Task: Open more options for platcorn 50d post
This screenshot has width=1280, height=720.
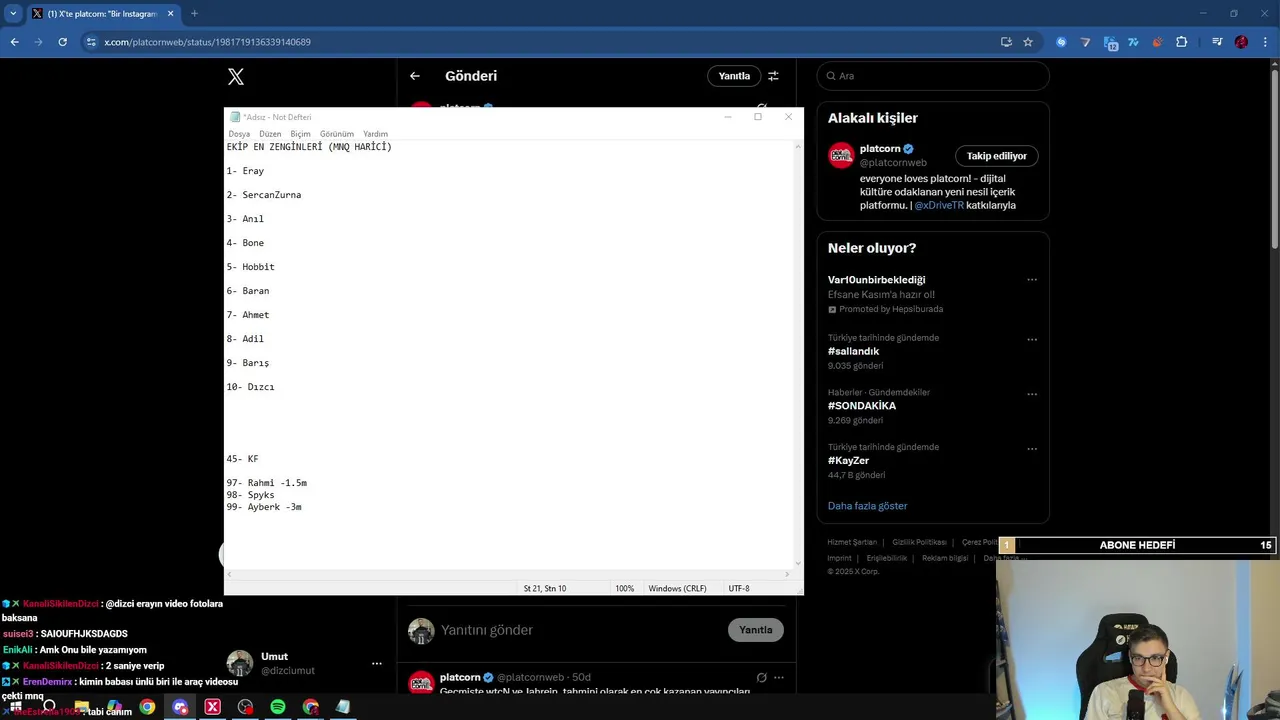Action: click(x=779, y=677)
